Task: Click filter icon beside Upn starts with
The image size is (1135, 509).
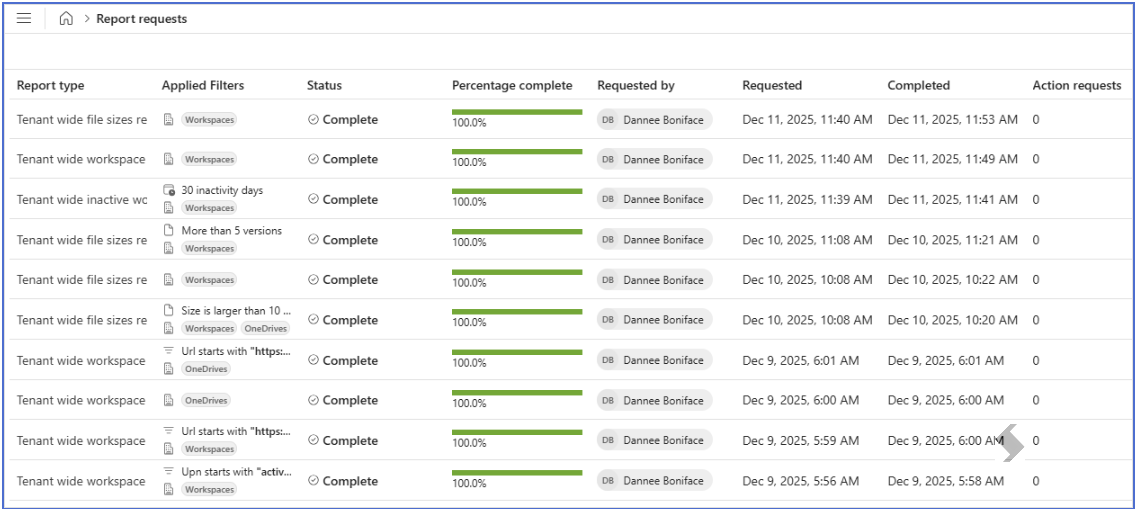Action: 169,471
